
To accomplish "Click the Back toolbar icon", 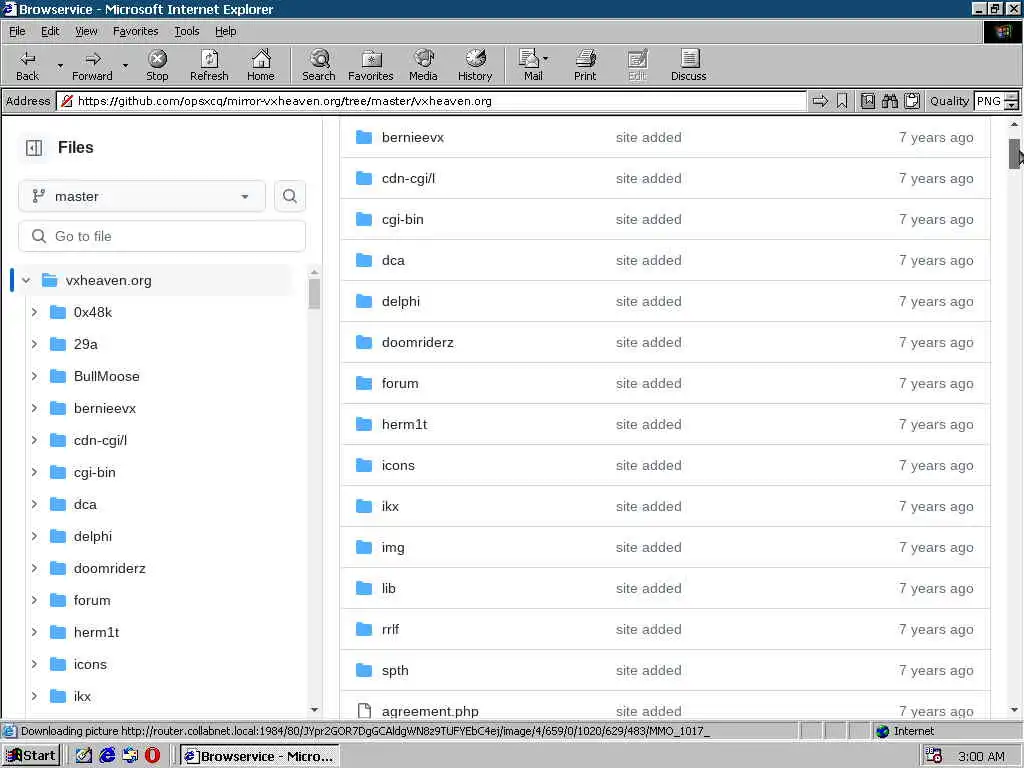I will click(x=27, y=65).
